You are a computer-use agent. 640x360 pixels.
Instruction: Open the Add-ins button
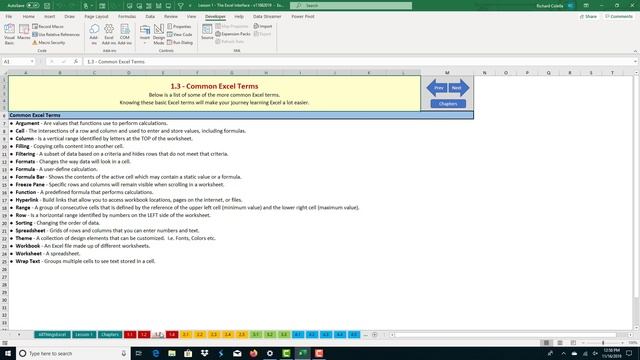point(94,34)
